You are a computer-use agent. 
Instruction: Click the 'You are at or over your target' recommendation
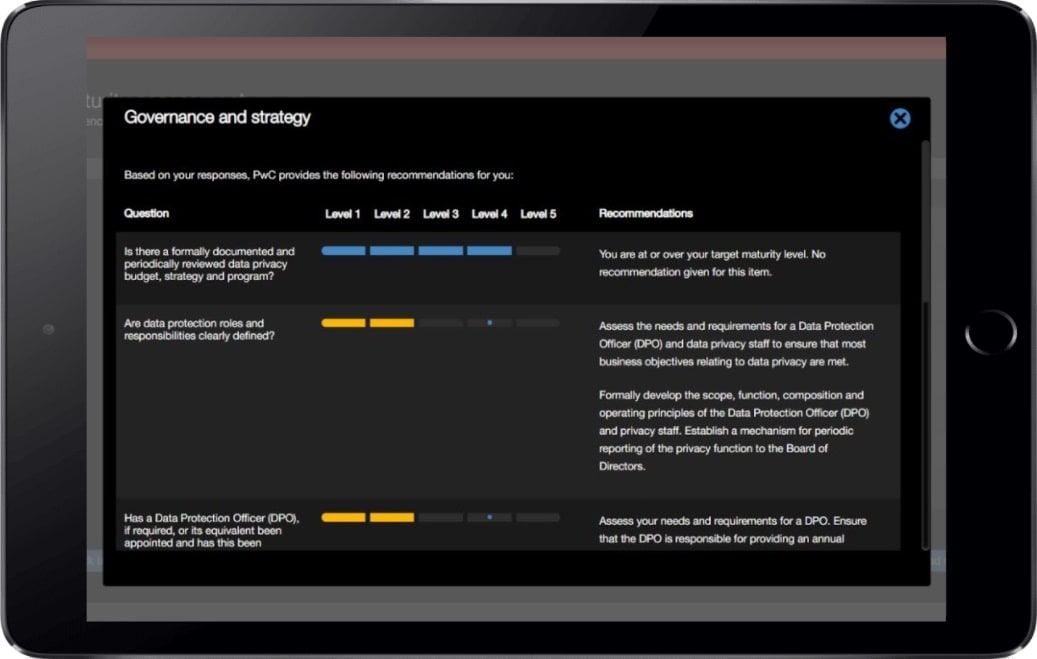(712, 262)
